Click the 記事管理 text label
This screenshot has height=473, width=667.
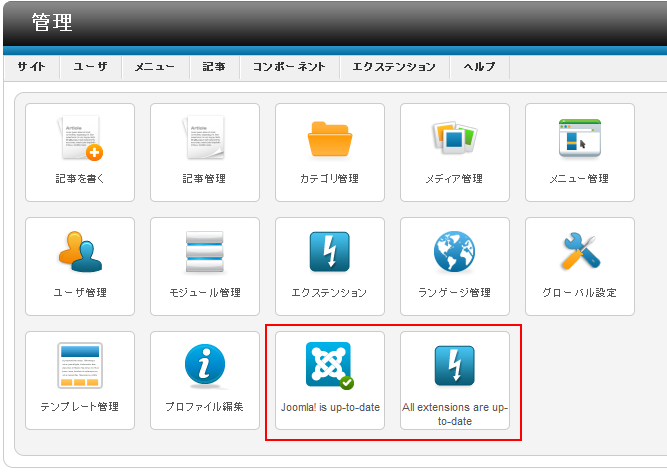(204, 179)
